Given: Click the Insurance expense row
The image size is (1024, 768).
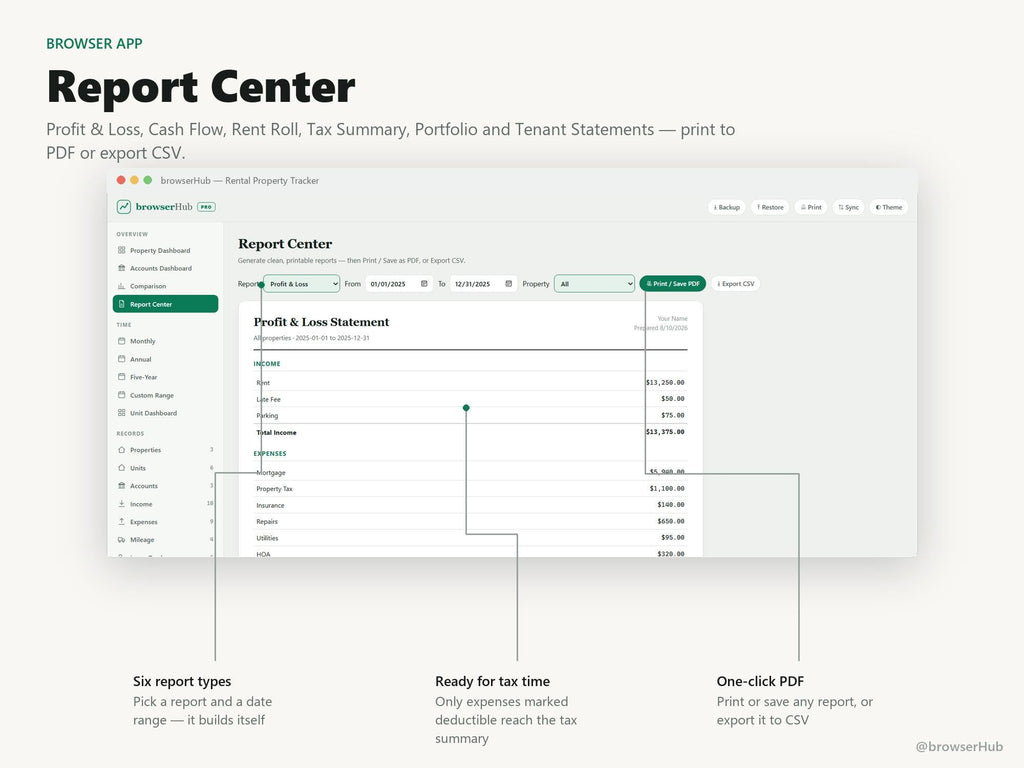Looking at the screenshot, I should pos(470,505).
